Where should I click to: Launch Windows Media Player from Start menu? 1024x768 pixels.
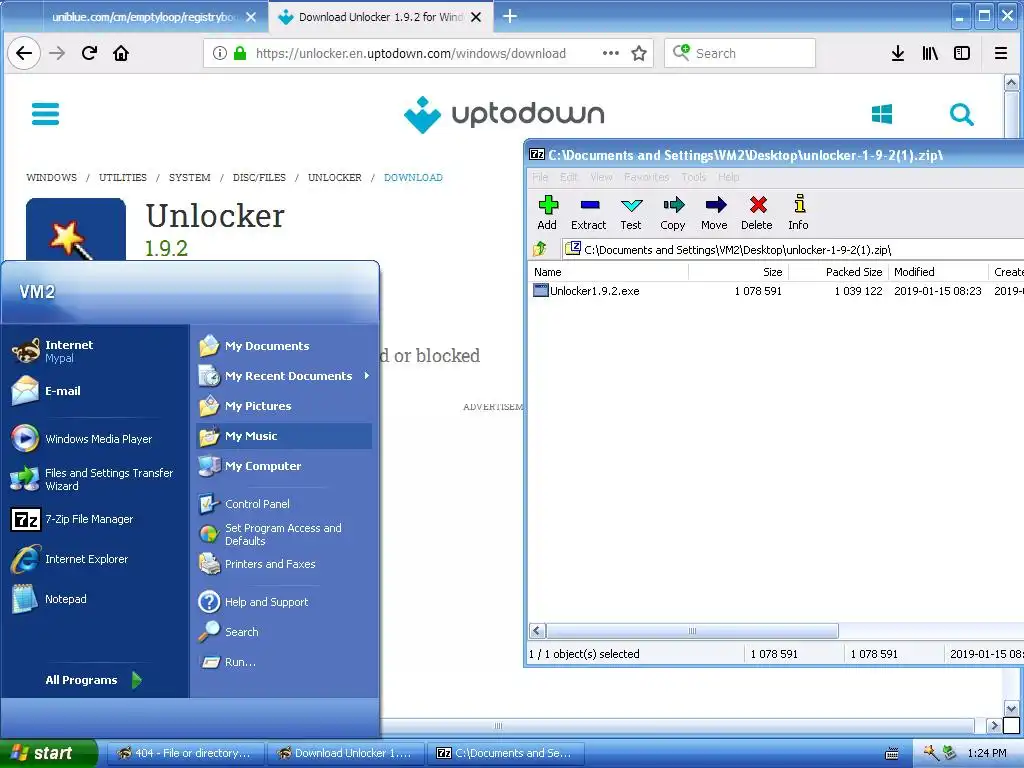95,438
